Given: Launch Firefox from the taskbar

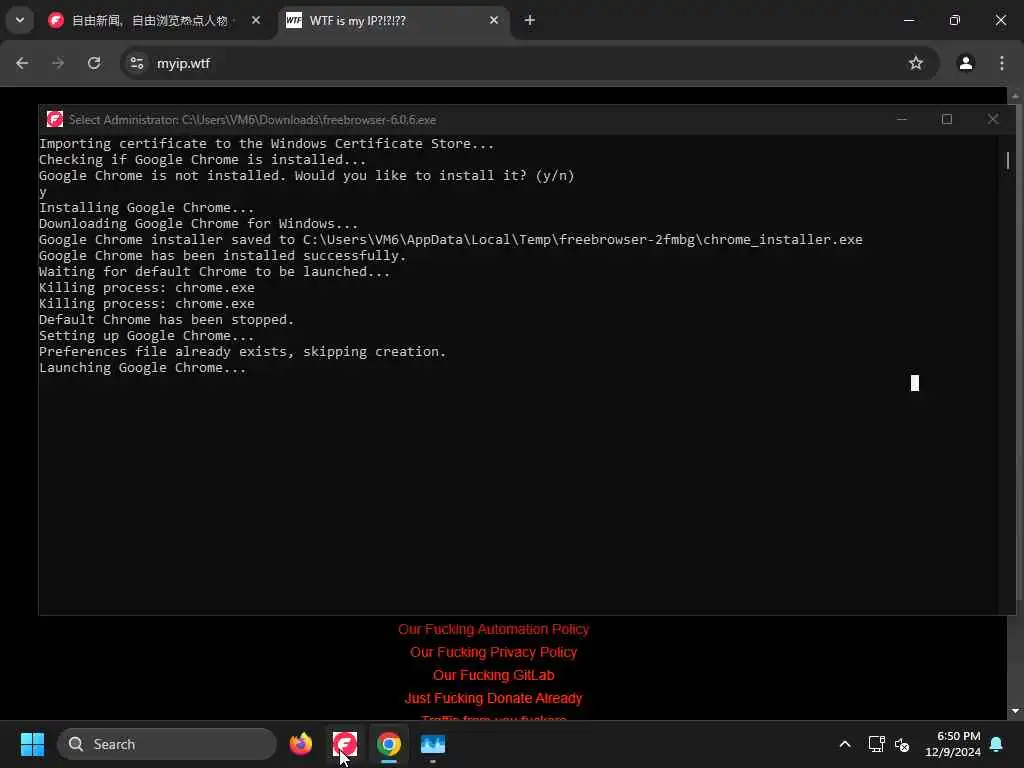Looking at the screenshot, I should pyautogui.click(x=301, y=744).
